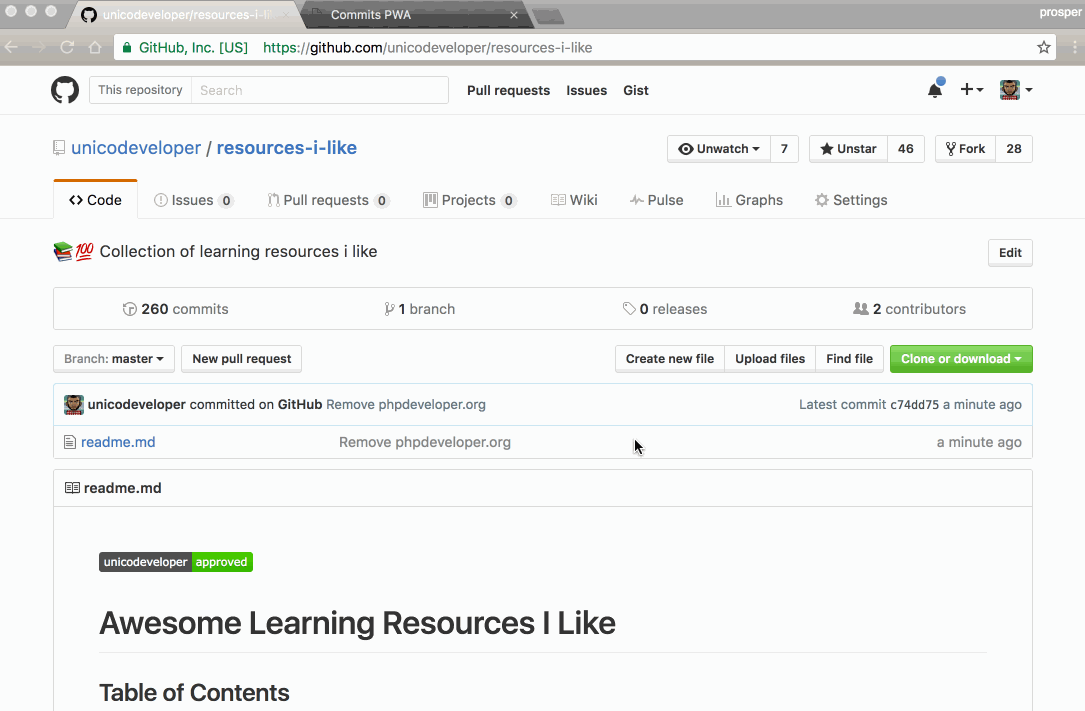Click the browser home icon
The width and height of the screenshot is (1085, 711).
[95, 47]
